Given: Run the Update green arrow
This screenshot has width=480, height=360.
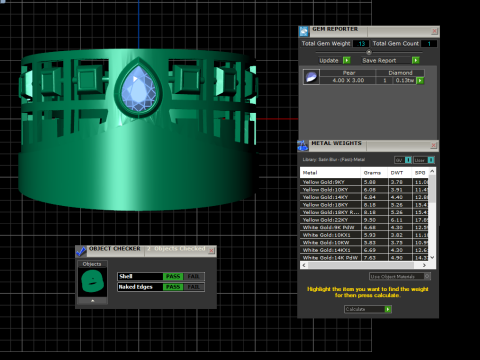Looking at the screenshot, I should tap(347, 60).
